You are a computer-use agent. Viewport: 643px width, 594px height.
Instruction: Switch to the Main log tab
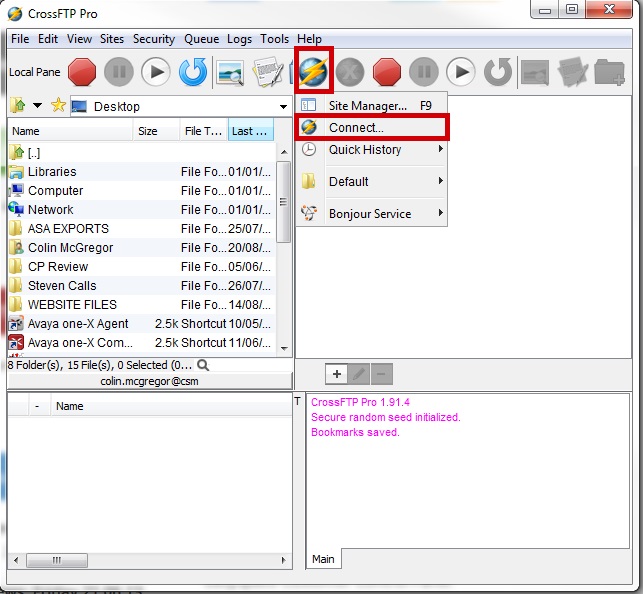[322, 559]
